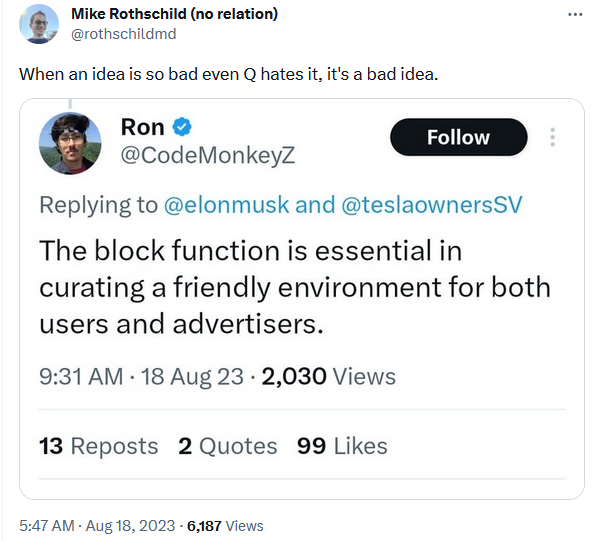The width and height of the screenshot is (597, 541).
Task: Follow the @CodeMonkeyZ account
Action: coord(458,137)
